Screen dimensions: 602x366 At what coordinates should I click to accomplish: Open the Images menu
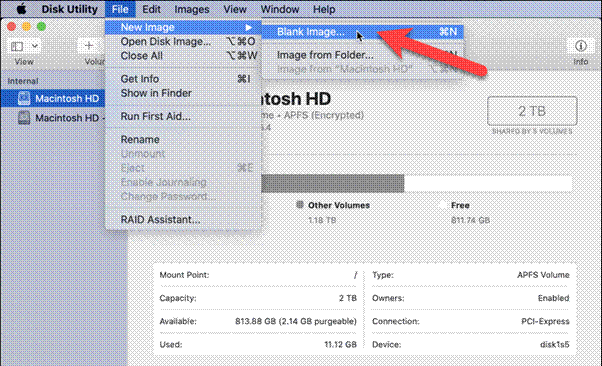(192, 9)
